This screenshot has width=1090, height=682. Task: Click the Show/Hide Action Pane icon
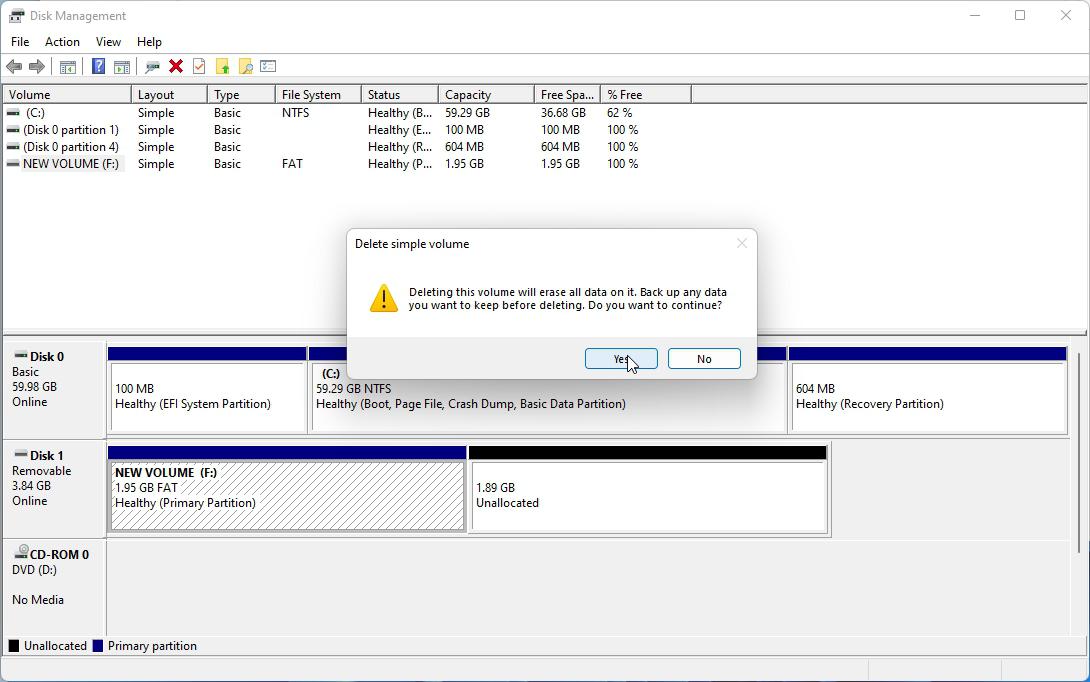(x=122, y=67)
